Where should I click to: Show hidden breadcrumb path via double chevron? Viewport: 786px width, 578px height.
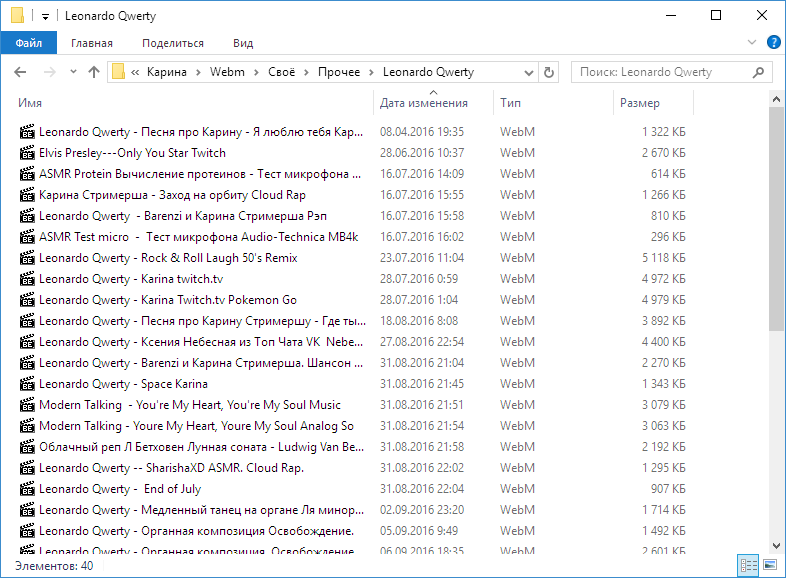click(135, 73)
